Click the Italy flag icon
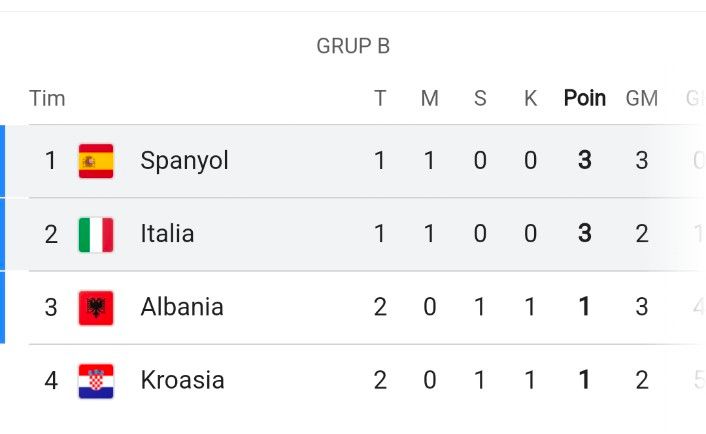 96,235
